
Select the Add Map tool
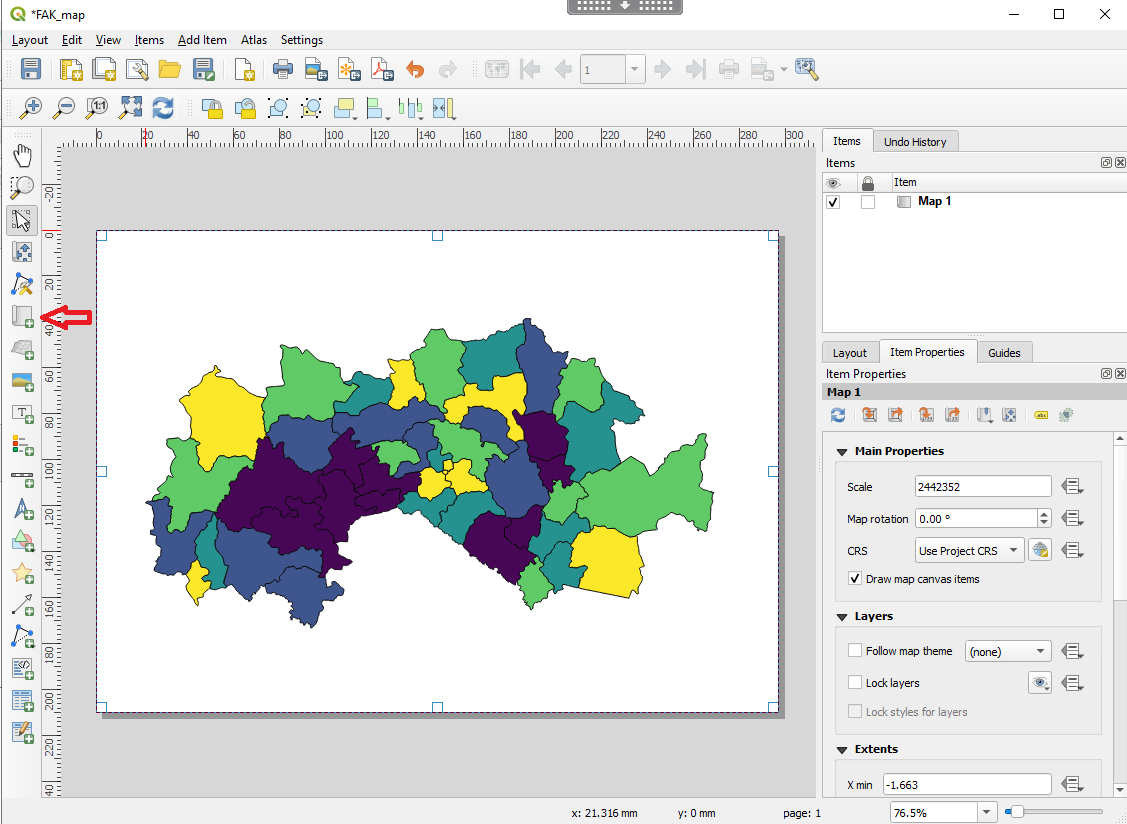pyautogui.click(x=22, y=316)
